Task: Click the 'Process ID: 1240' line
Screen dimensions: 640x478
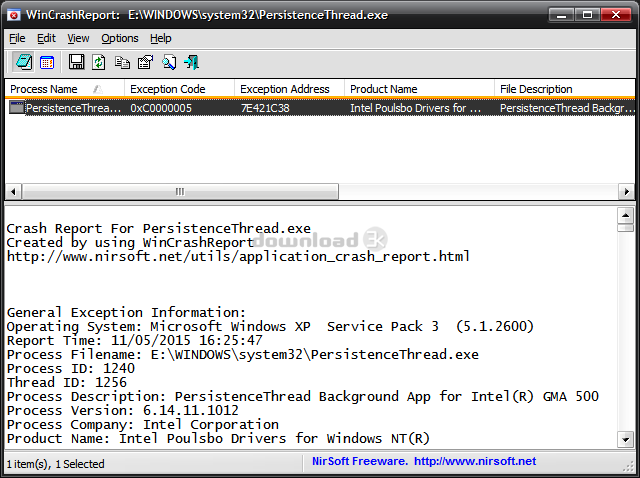Action: click(x=71, y=369)
